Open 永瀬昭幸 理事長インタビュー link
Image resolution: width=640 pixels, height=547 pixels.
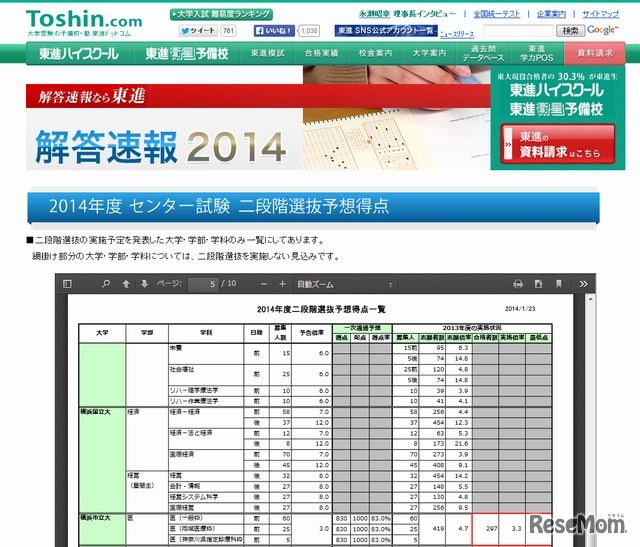coord(407,14)
